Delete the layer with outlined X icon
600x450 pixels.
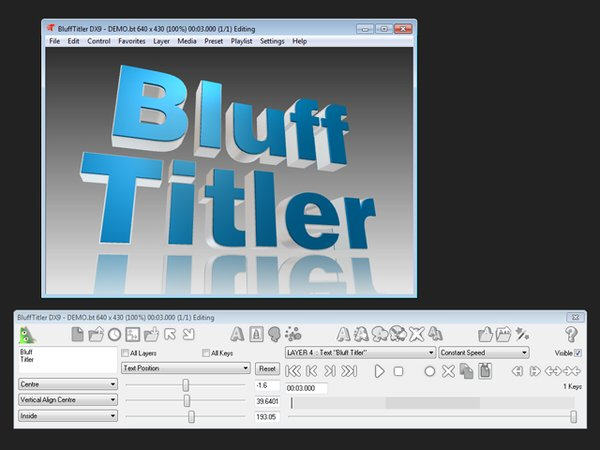(x=417, y=334)
